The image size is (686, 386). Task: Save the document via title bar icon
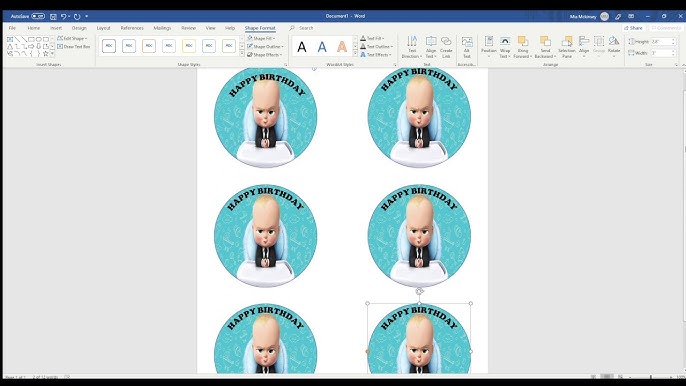(x=53, y=16)
